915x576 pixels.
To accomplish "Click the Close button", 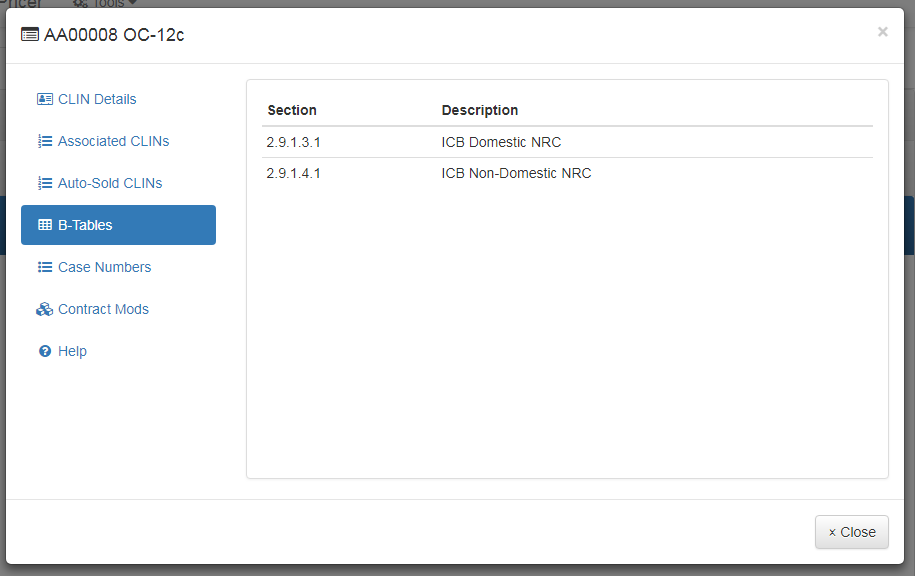I will (x=851, y=531).
